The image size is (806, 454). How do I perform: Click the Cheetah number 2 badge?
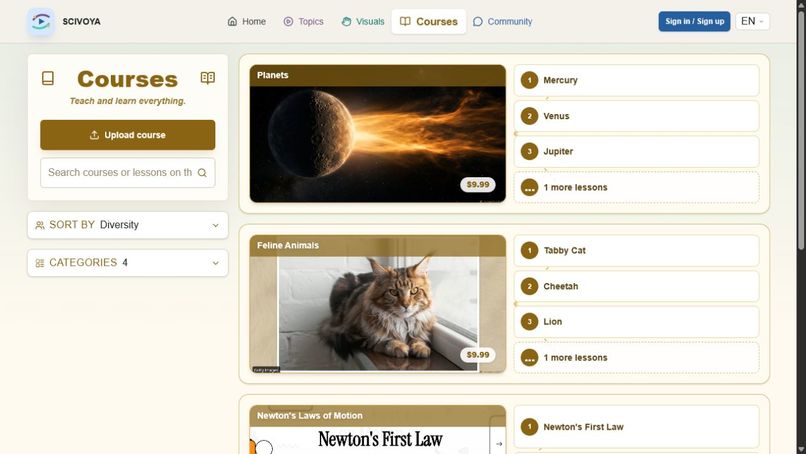[529, 286]
